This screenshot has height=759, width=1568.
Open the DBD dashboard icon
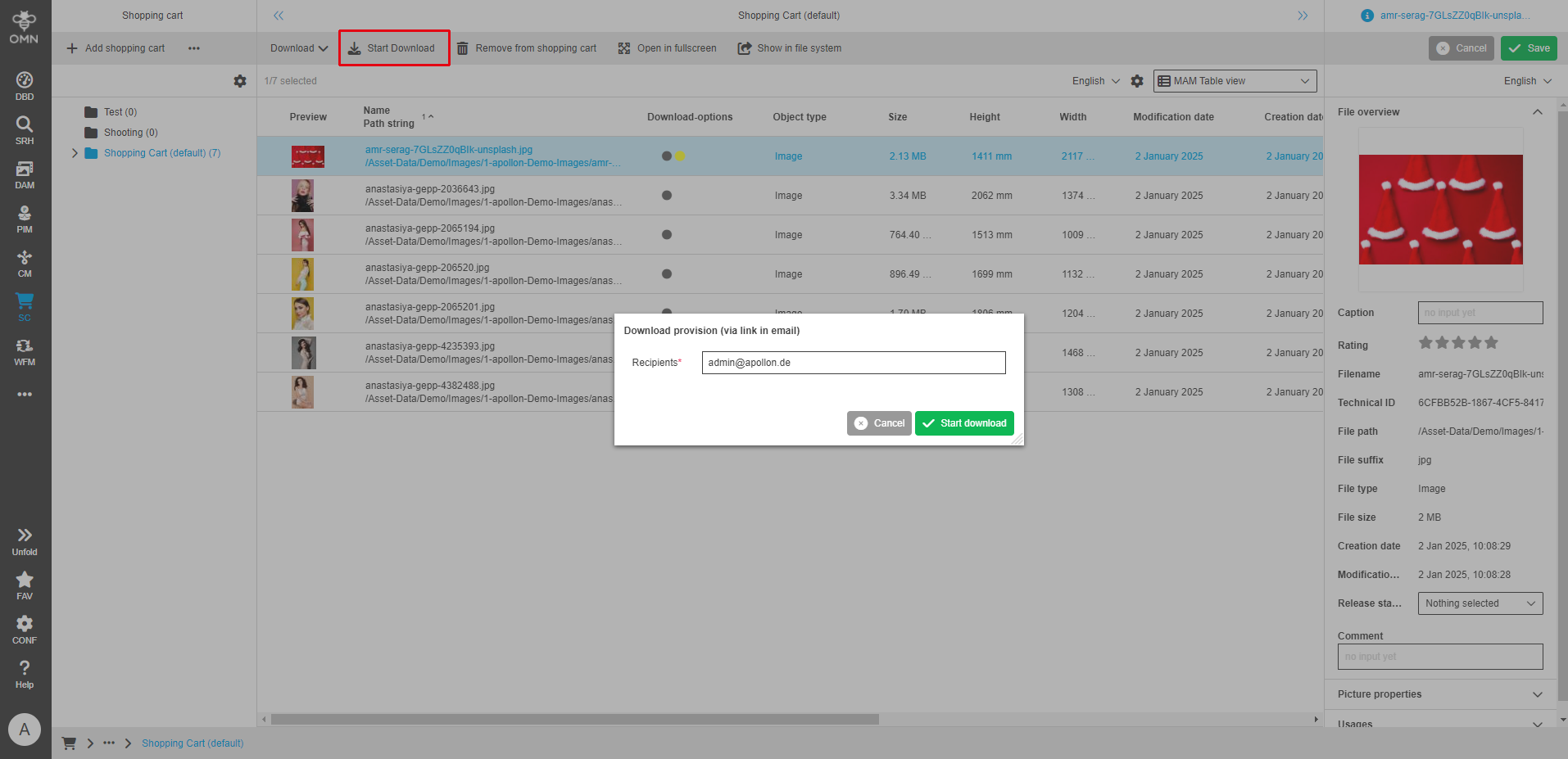pos(25,86)
